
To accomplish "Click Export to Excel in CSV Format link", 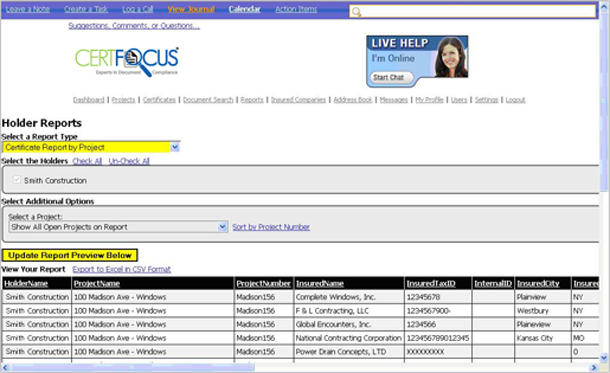I will (121, 269).
